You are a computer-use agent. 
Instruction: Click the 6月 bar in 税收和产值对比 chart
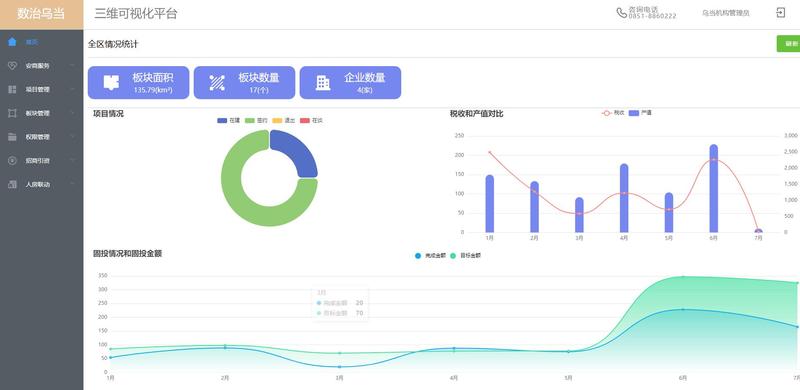click(713, 188)
